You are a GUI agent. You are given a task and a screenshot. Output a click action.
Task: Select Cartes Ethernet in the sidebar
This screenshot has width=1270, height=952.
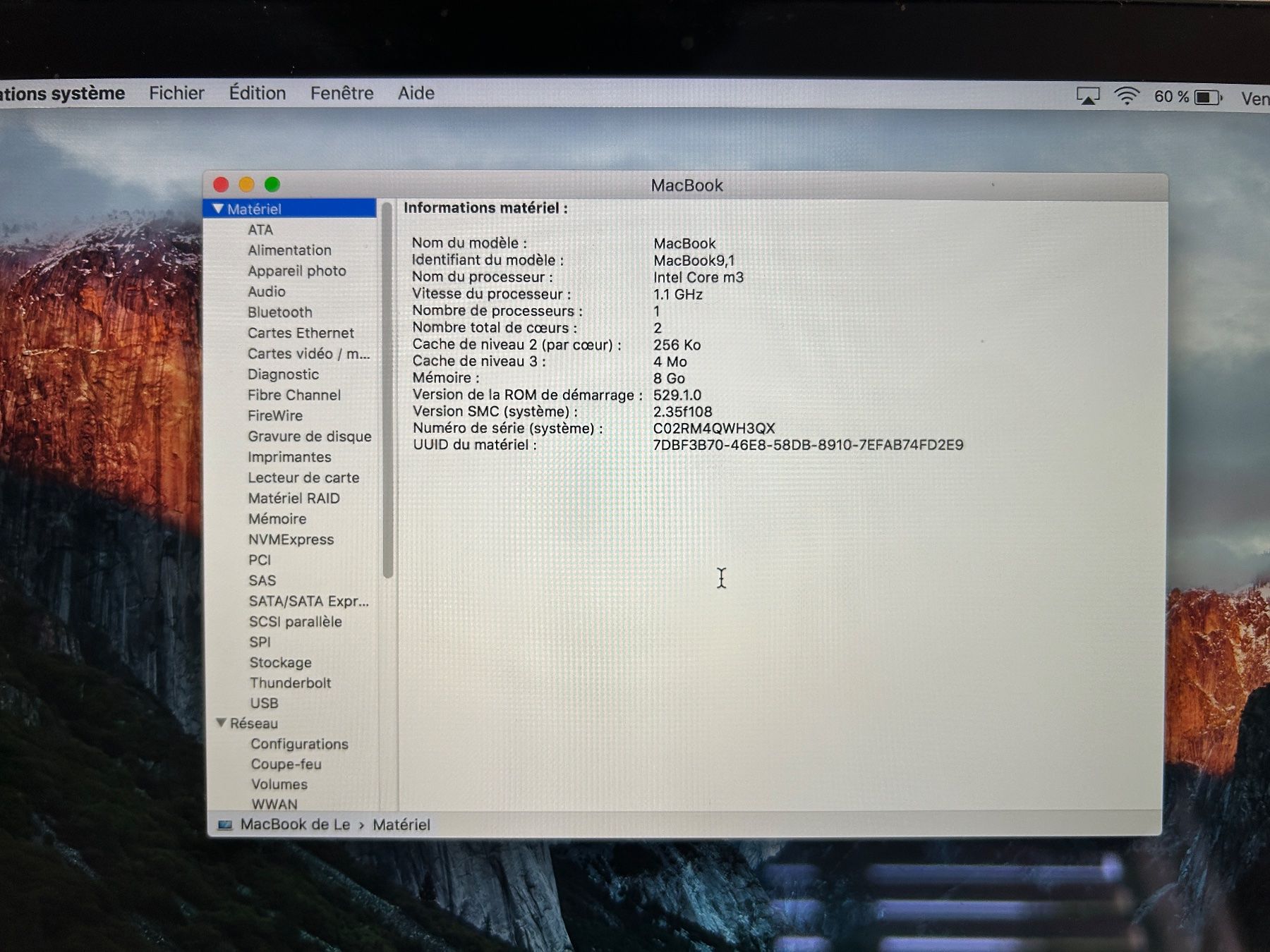301,333
